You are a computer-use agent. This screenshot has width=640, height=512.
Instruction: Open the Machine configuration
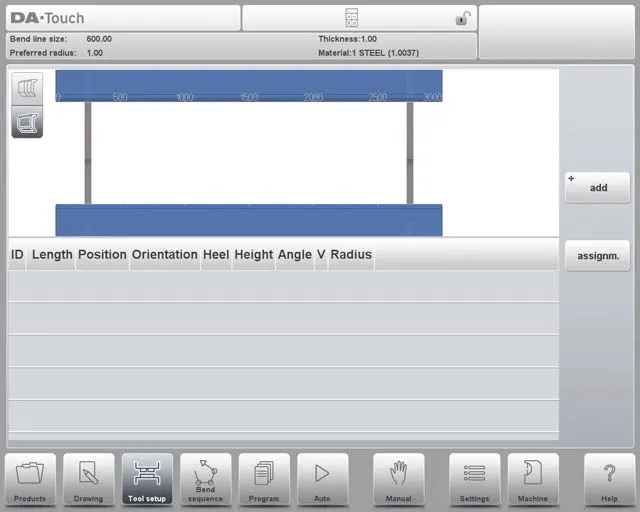coord(532,479)
